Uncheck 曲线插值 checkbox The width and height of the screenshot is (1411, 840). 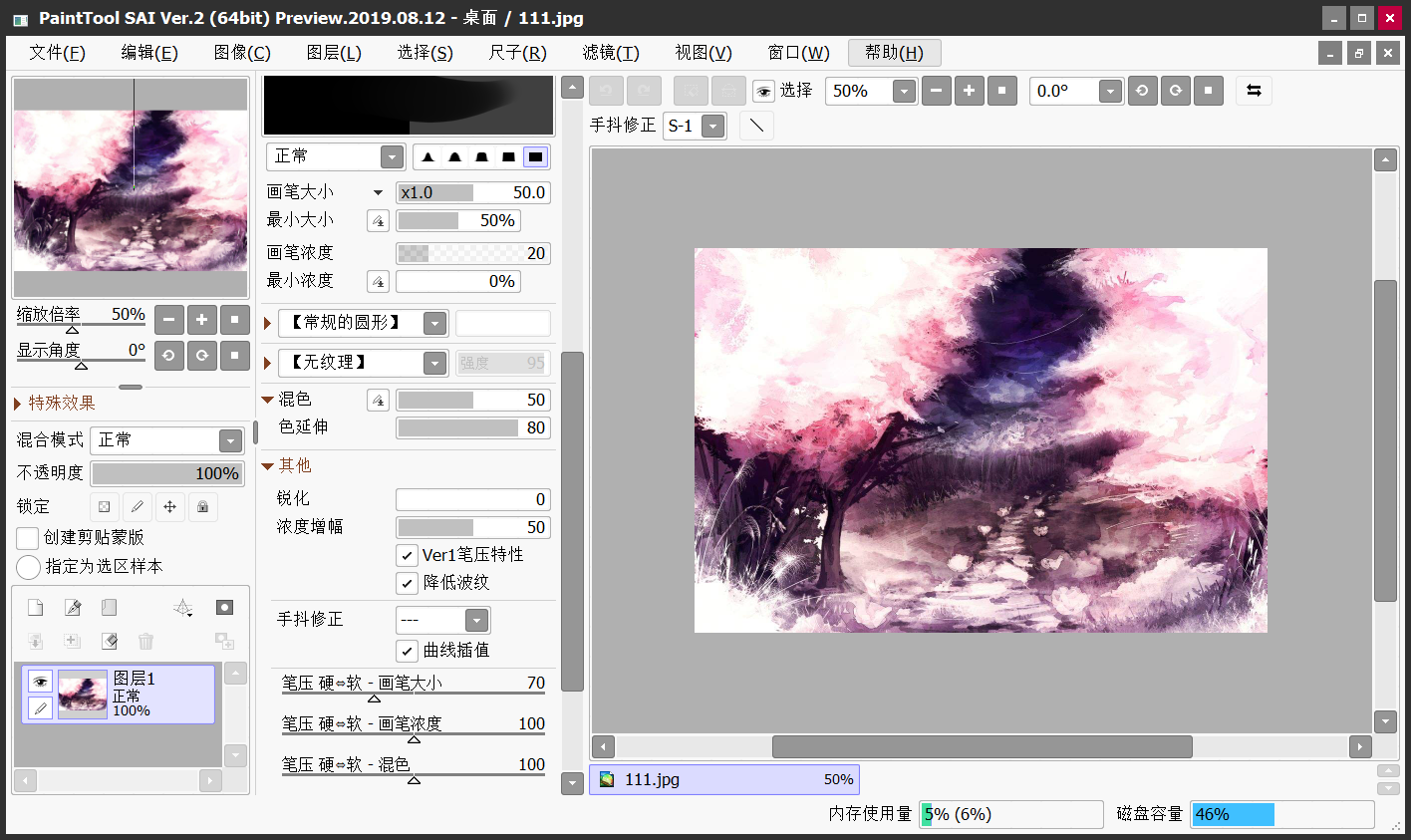click(x=407, y=651)
